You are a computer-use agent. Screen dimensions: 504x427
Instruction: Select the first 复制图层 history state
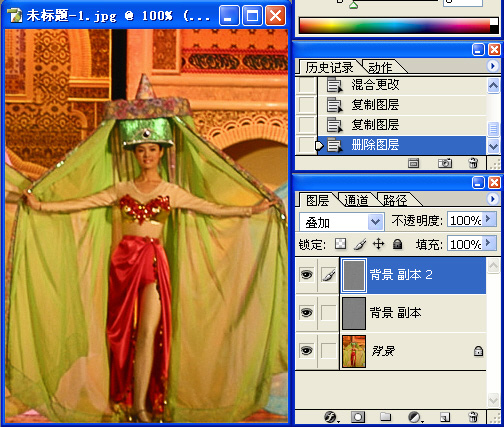[x=402, y=105]
